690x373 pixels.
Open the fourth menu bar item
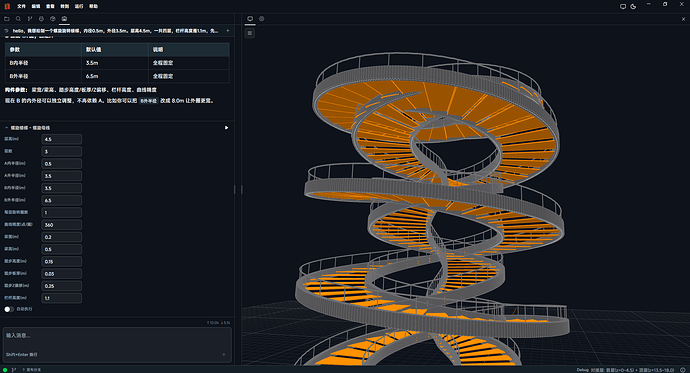65,6
